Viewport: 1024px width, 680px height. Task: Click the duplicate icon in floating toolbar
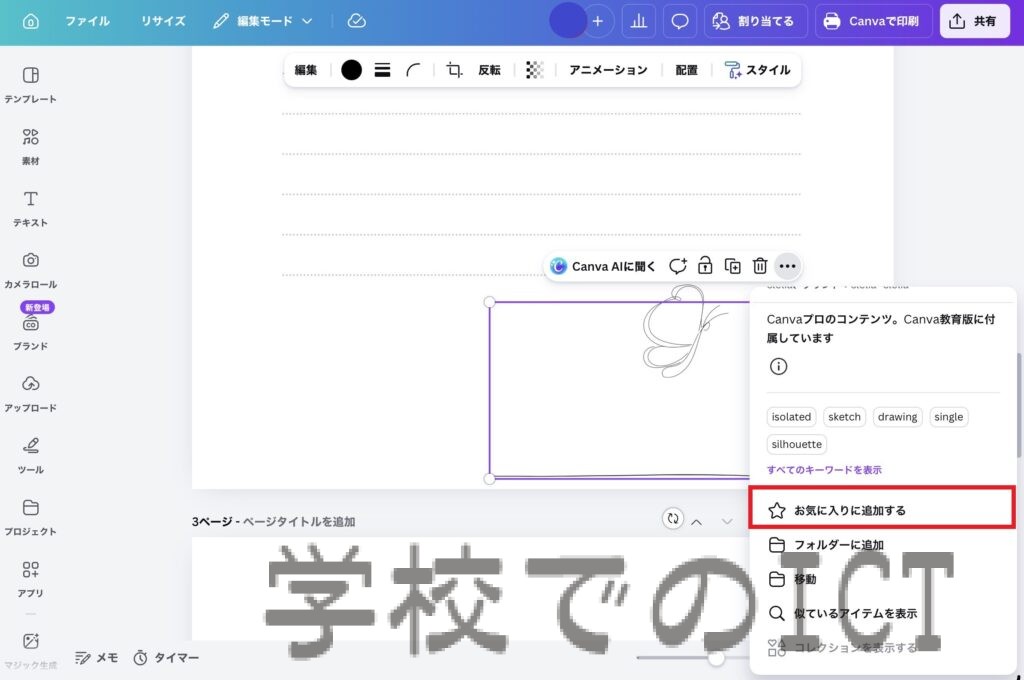pyautogui.click(x=733, y=266)
